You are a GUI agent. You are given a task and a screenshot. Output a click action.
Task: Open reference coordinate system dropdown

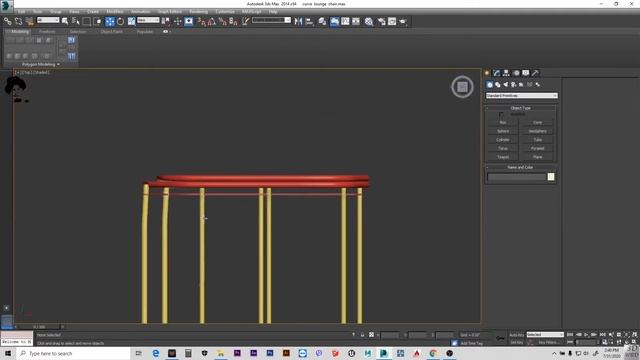148,20
